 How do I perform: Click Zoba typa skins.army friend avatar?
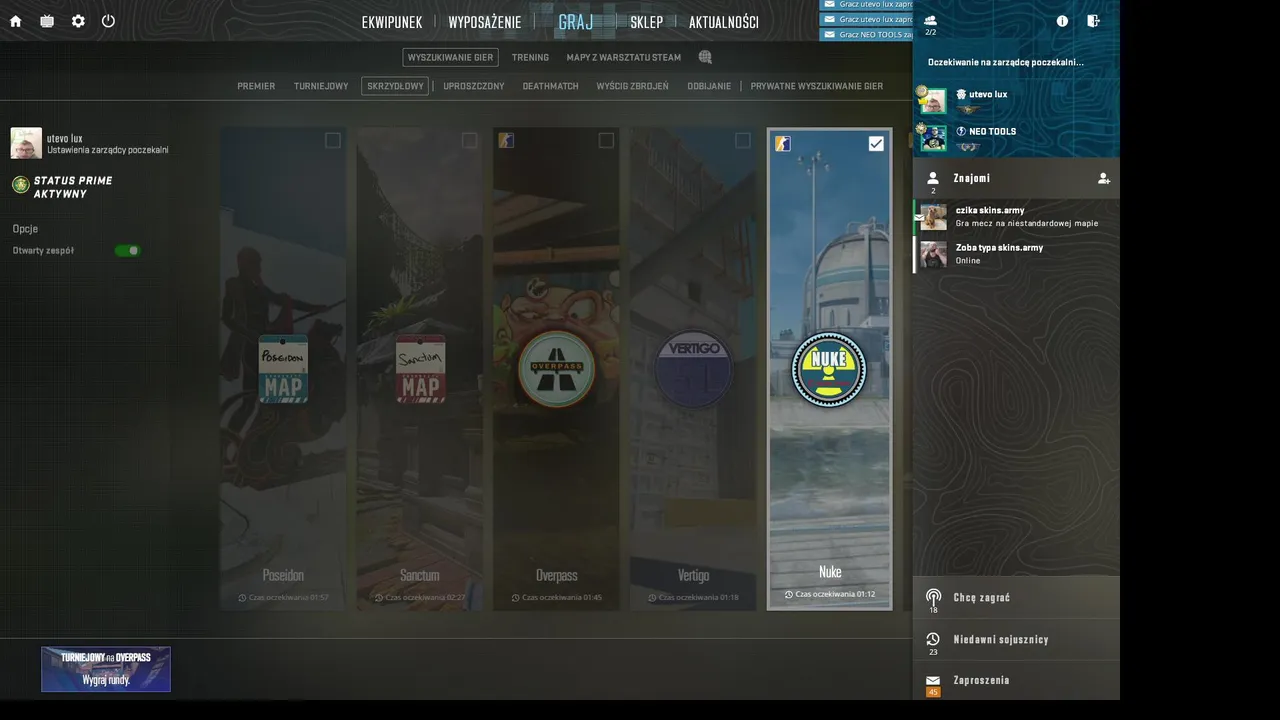[933, 254]
